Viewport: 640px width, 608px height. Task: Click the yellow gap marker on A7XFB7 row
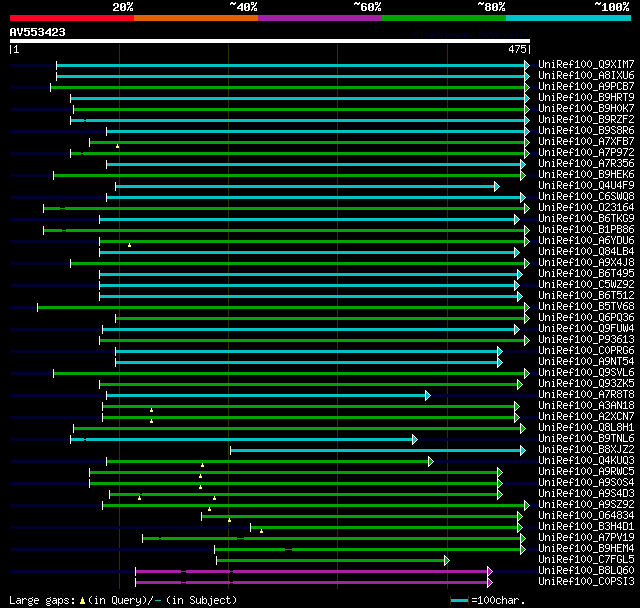click(117, 146)
